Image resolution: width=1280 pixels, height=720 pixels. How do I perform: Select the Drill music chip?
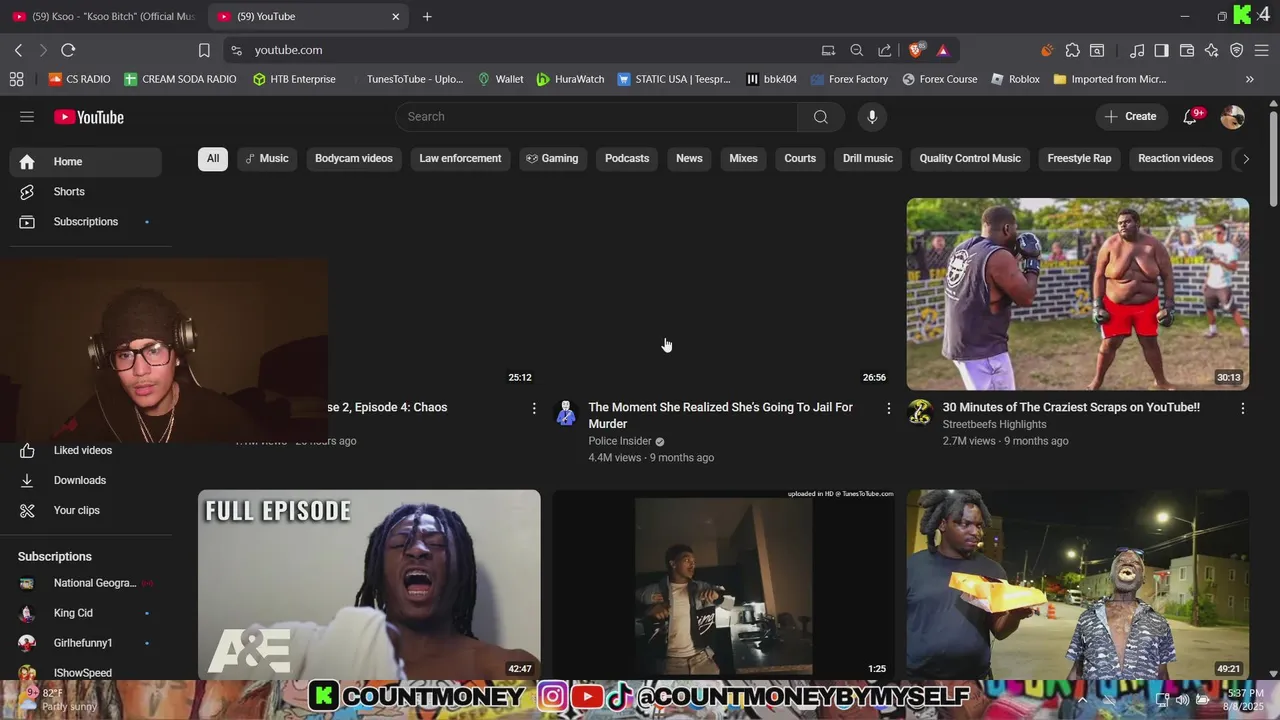point(868,159)
